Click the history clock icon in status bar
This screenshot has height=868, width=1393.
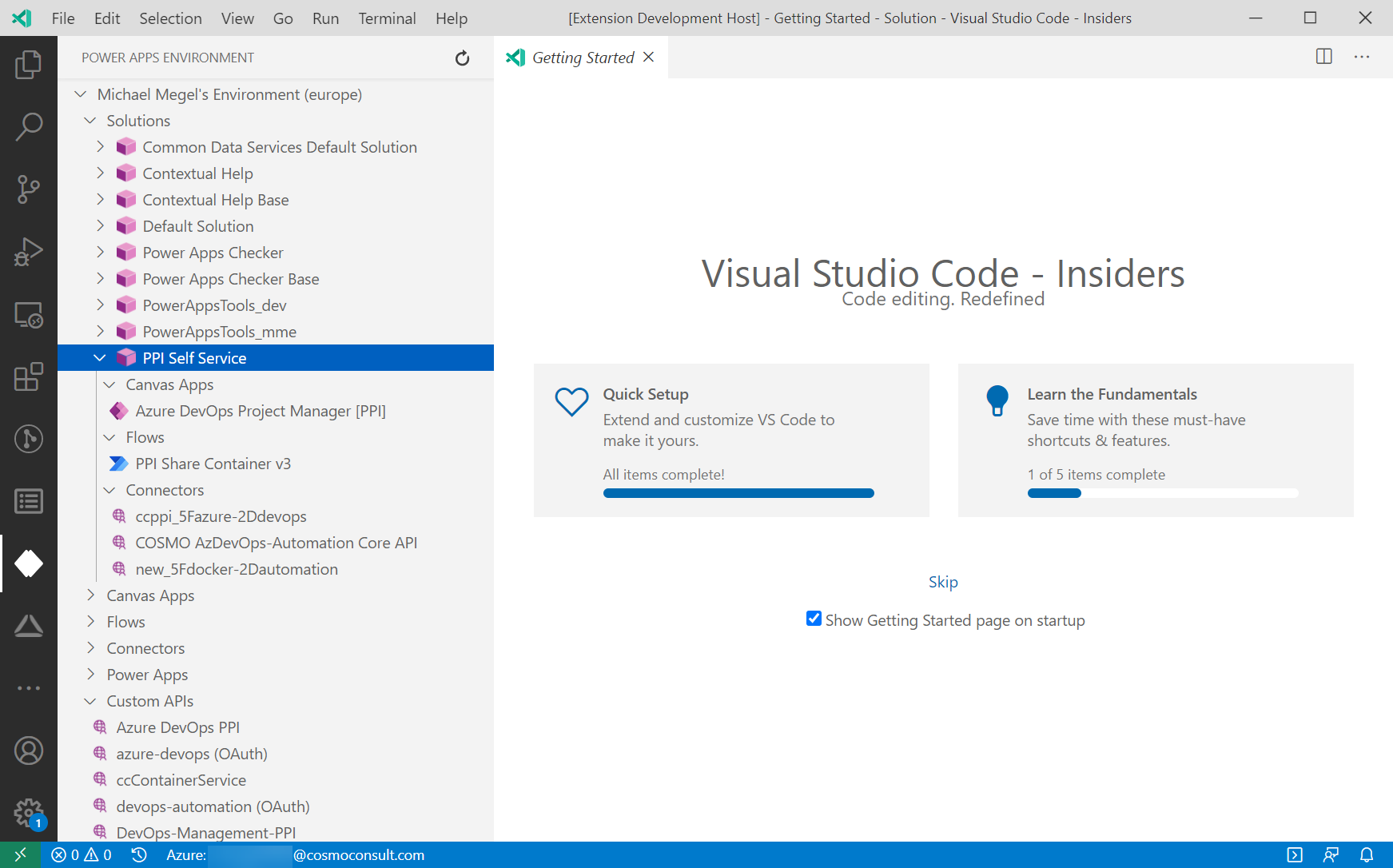pyautogui.click(x=139, y=854)
